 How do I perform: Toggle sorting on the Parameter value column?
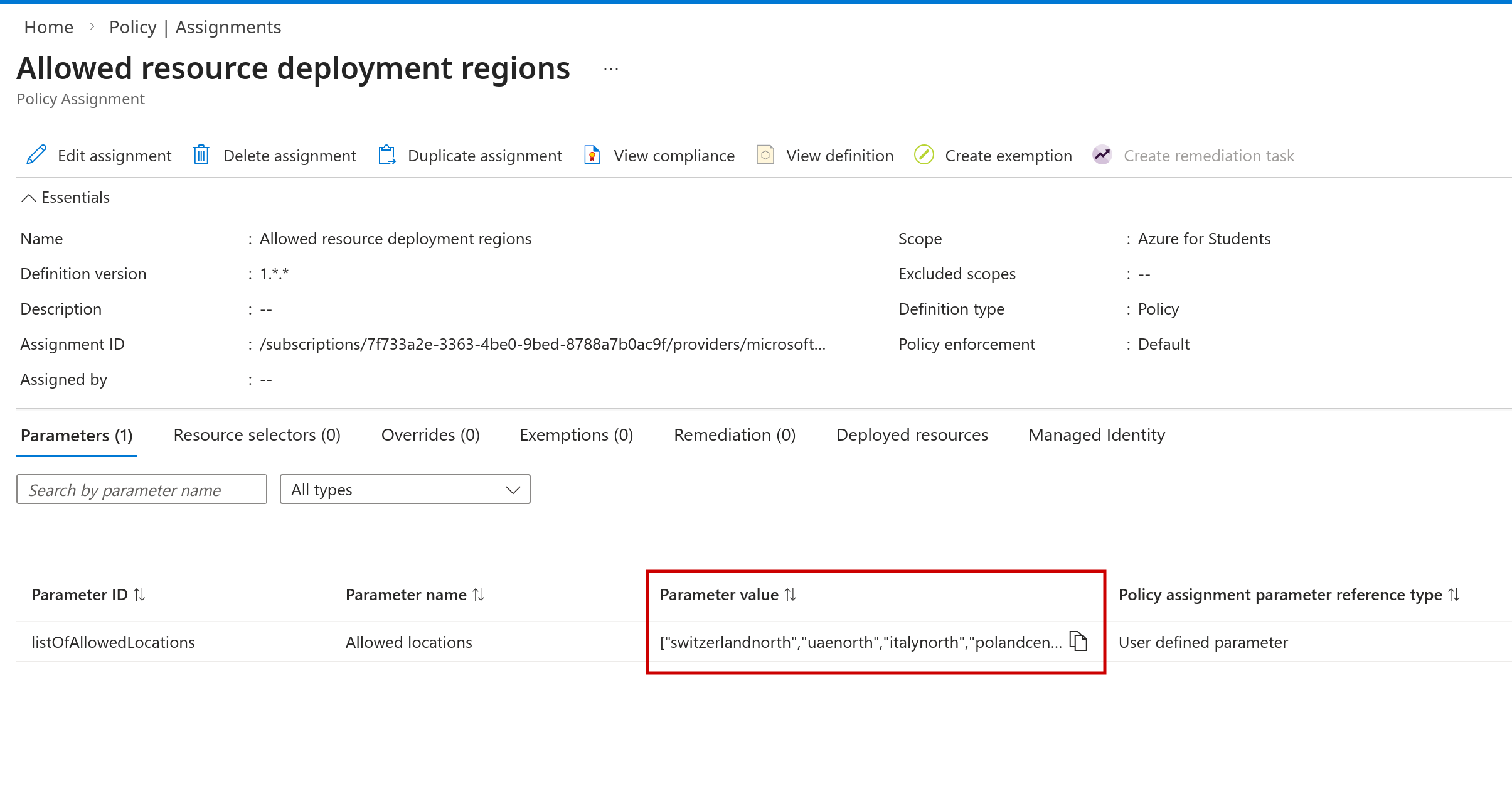[x=791, y=595]
